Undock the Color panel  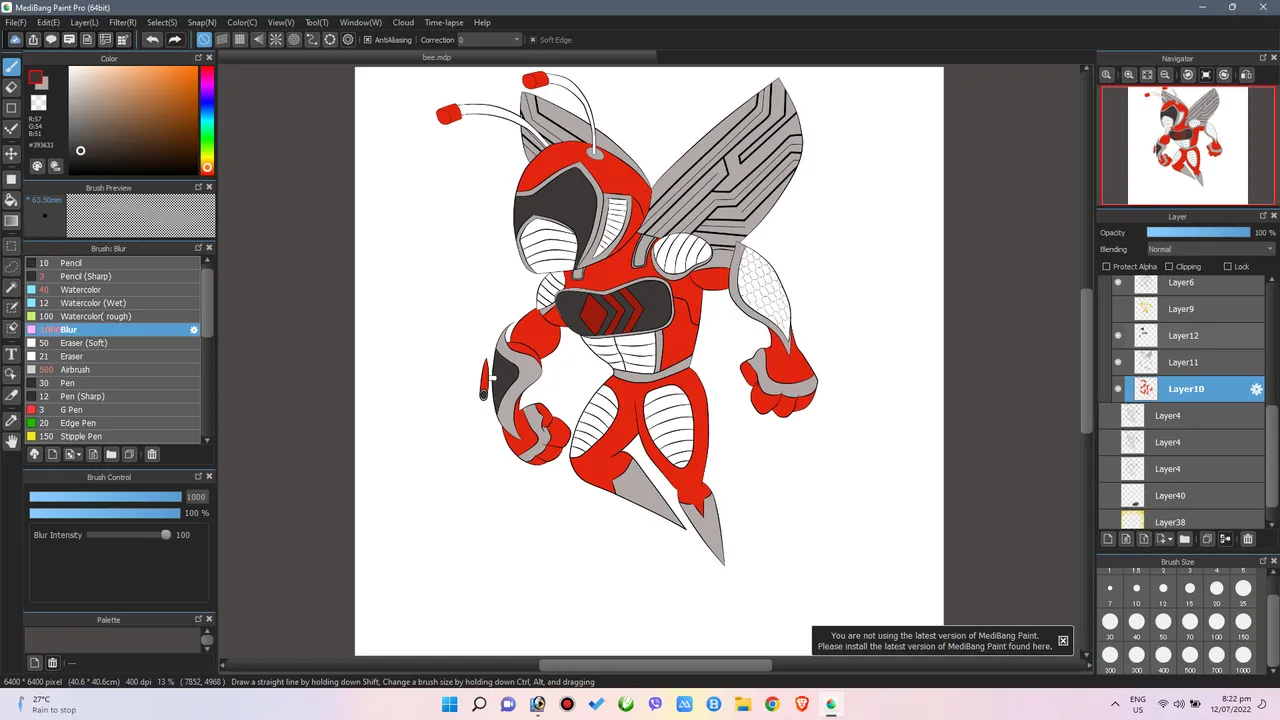click(198, 58)
